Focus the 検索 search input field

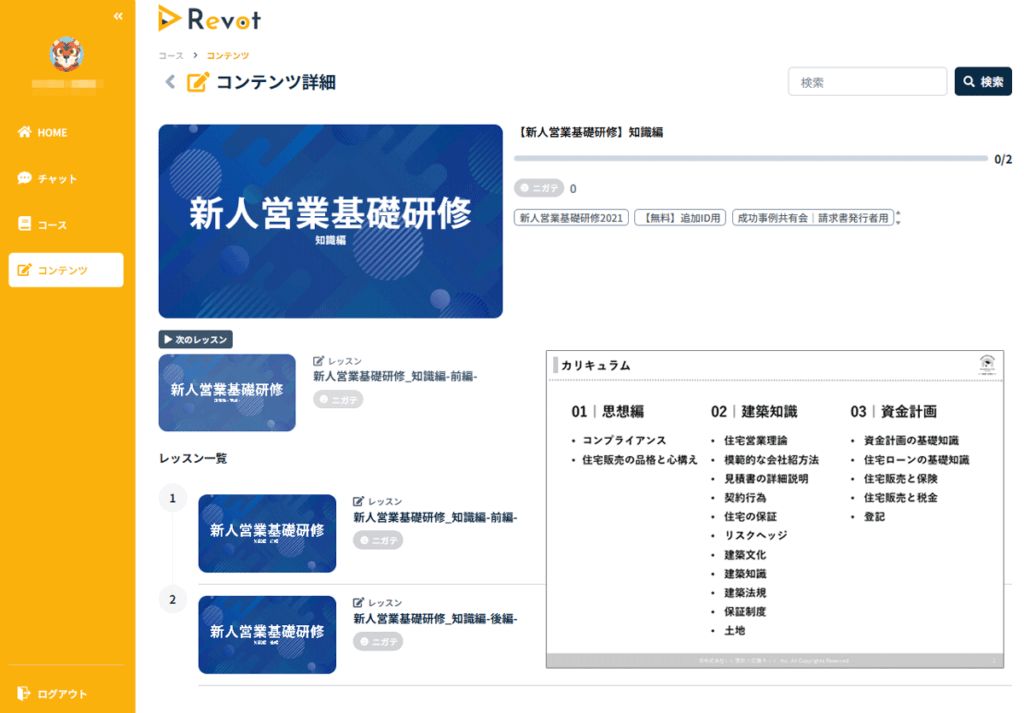[x=867, y=82]
